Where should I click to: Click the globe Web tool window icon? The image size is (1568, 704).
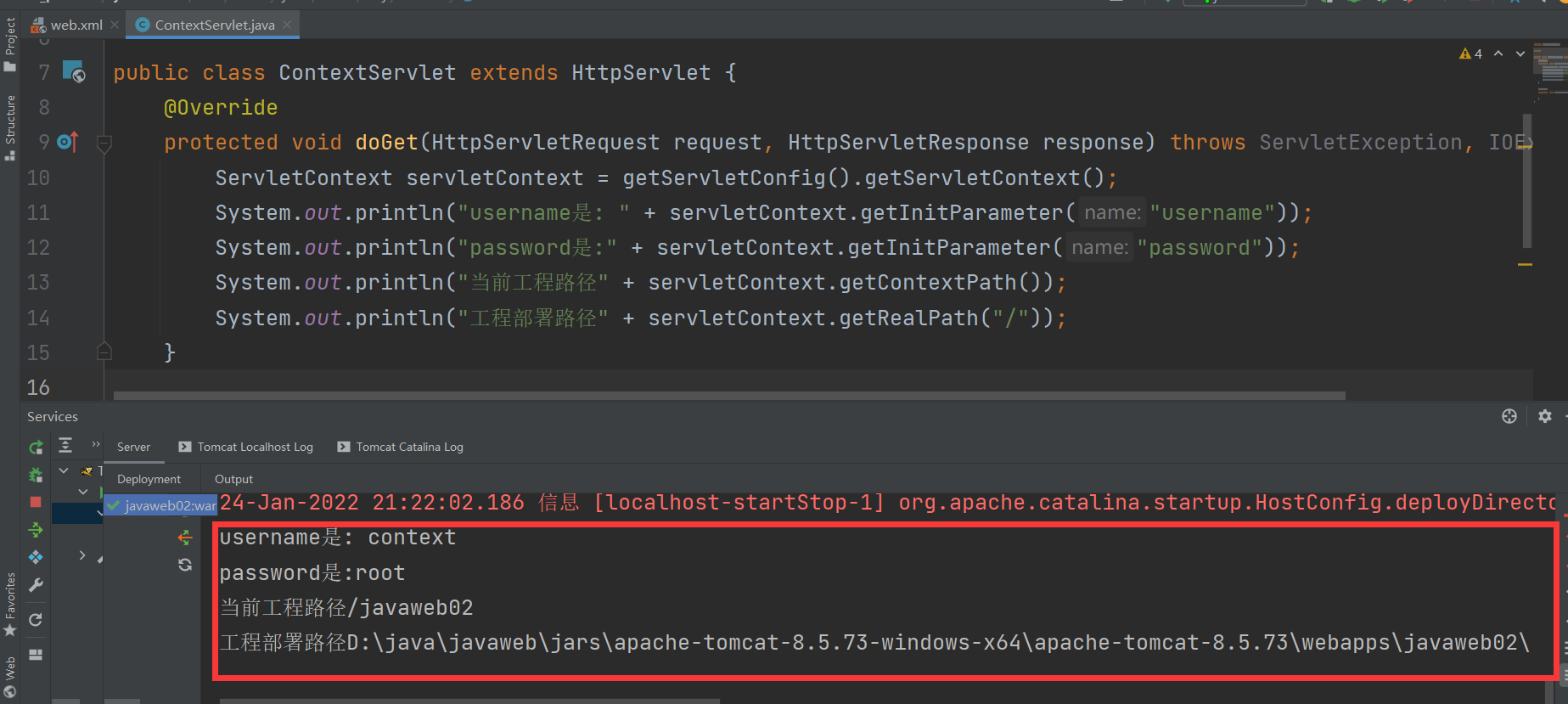pos(10,692)
